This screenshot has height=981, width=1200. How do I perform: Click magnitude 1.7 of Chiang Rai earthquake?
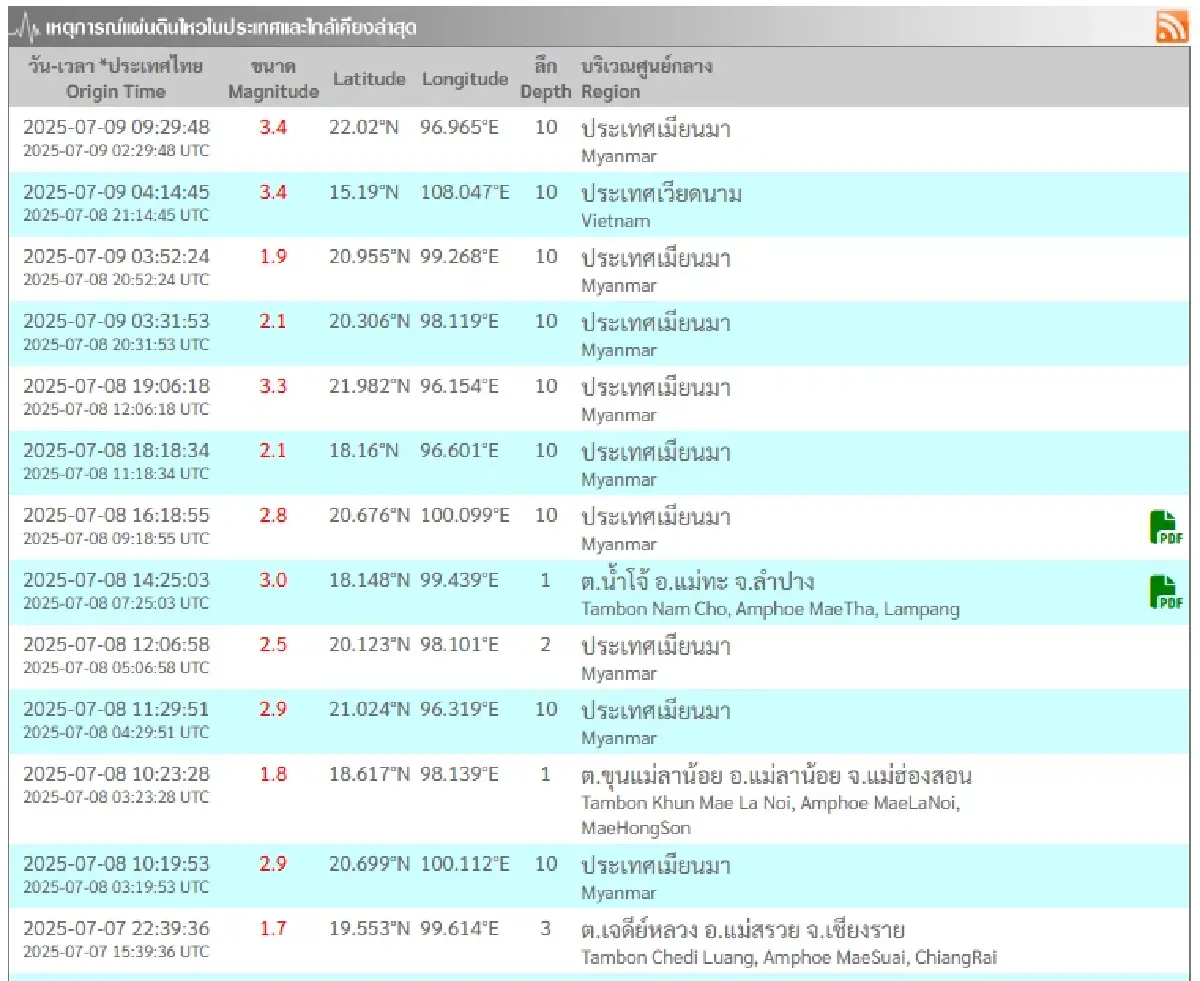(x=273, y=929)
